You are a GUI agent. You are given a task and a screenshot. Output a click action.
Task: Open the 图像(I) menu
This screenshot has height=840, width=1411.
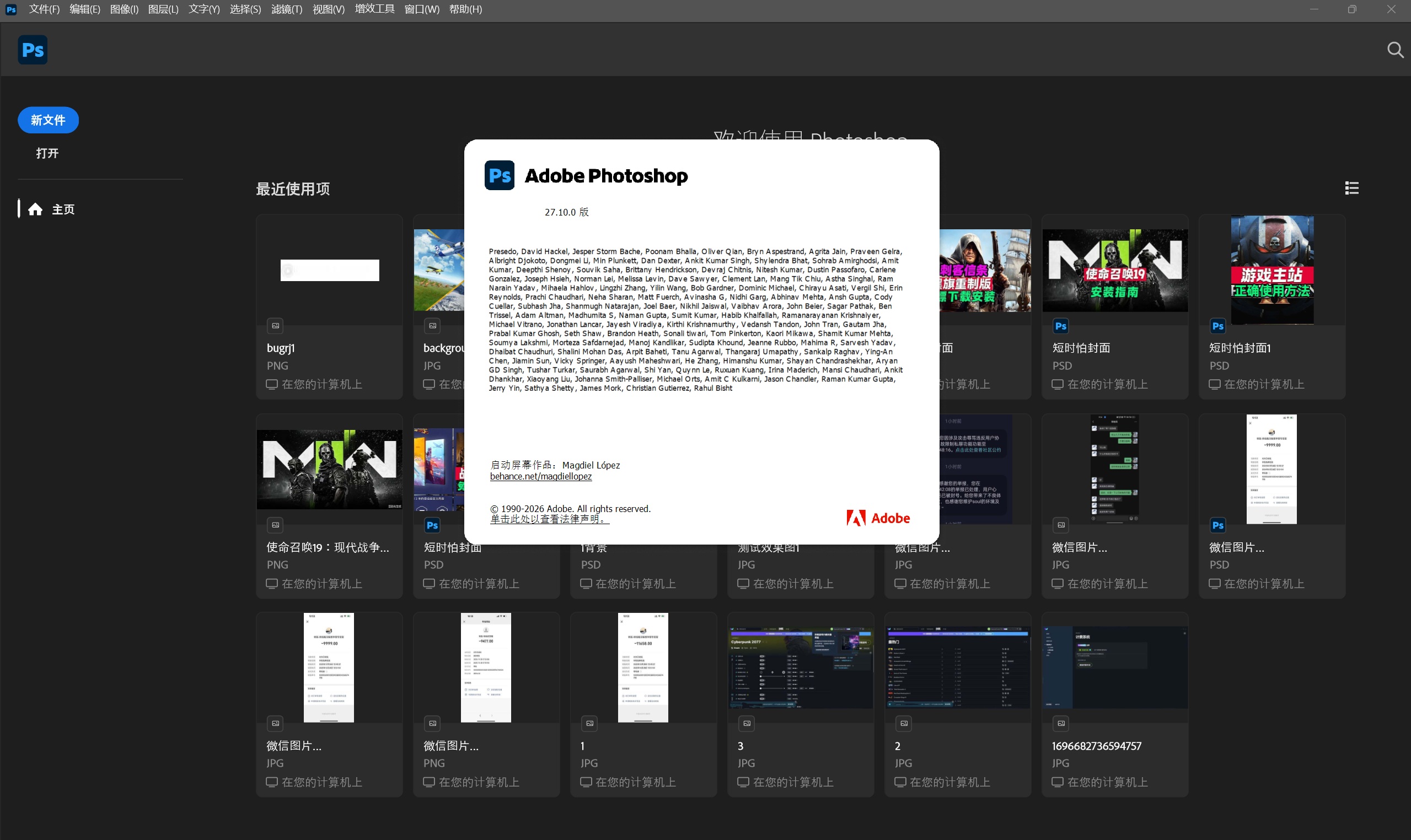[124, 9]
